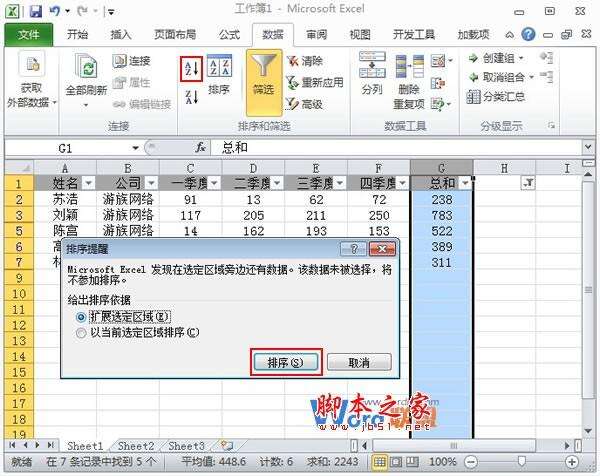Open the 姓名 column filter dropdown
600x476 pixels.
tap(88, 183)
